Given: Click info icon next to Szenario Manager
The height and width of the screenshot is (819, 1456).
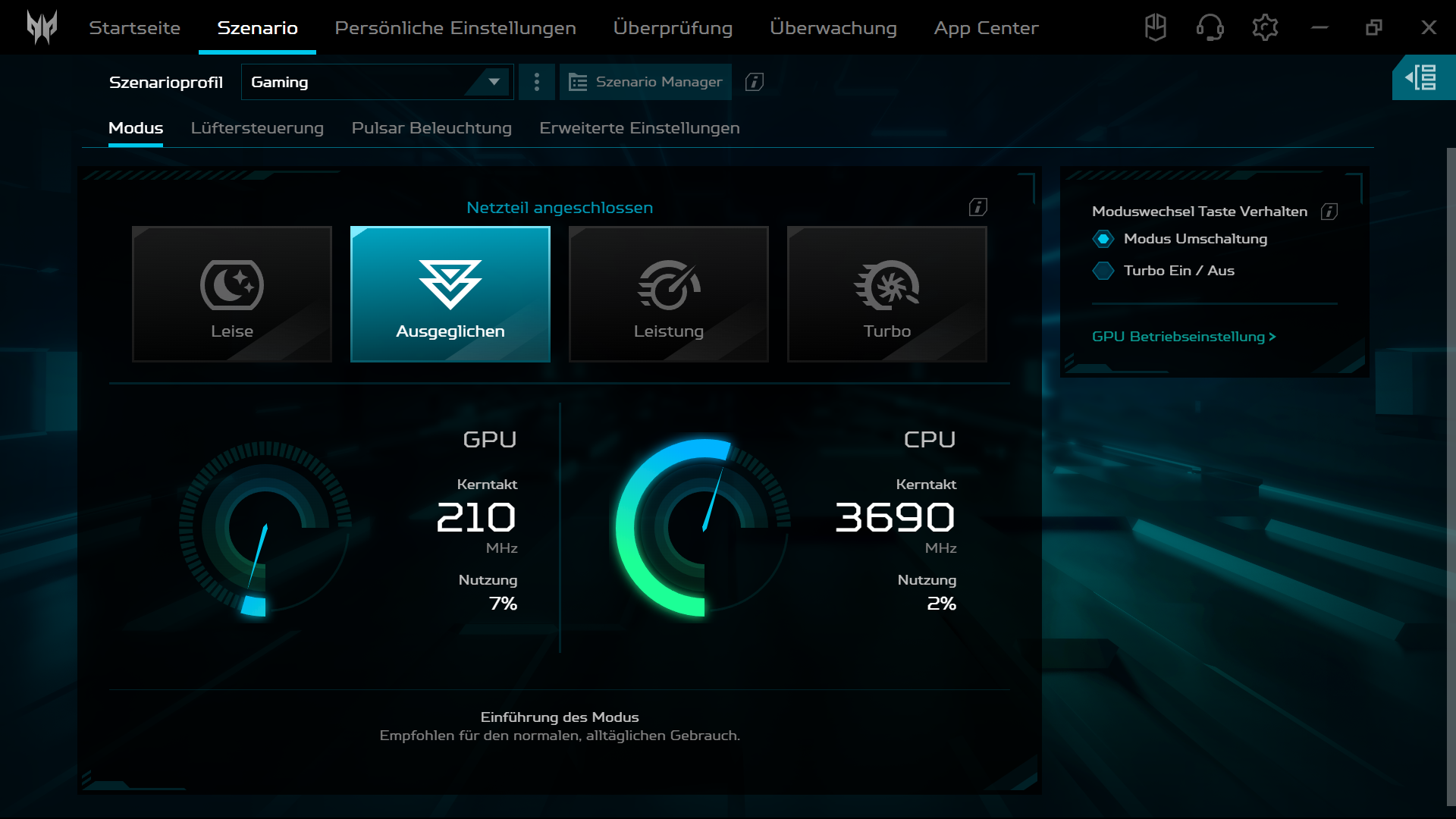Looking at the screenshot, I should coord(754,82).
